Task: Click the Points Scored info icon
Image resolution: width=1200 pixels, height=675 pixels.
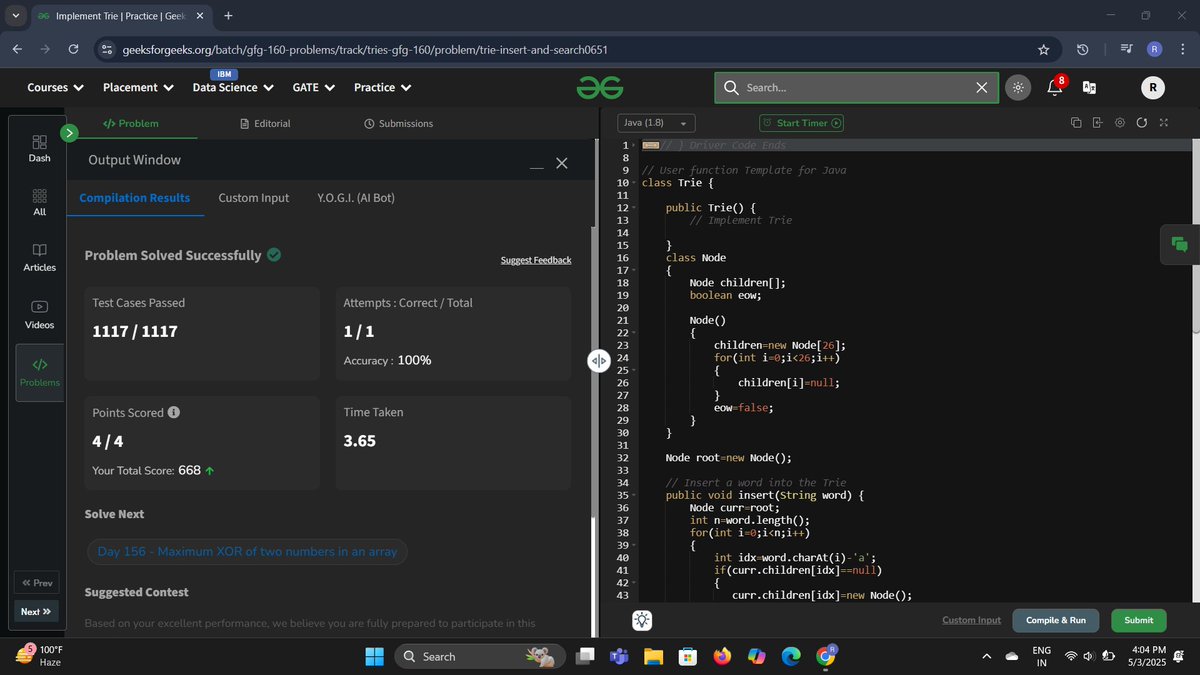Action: [x=174, y=412]
